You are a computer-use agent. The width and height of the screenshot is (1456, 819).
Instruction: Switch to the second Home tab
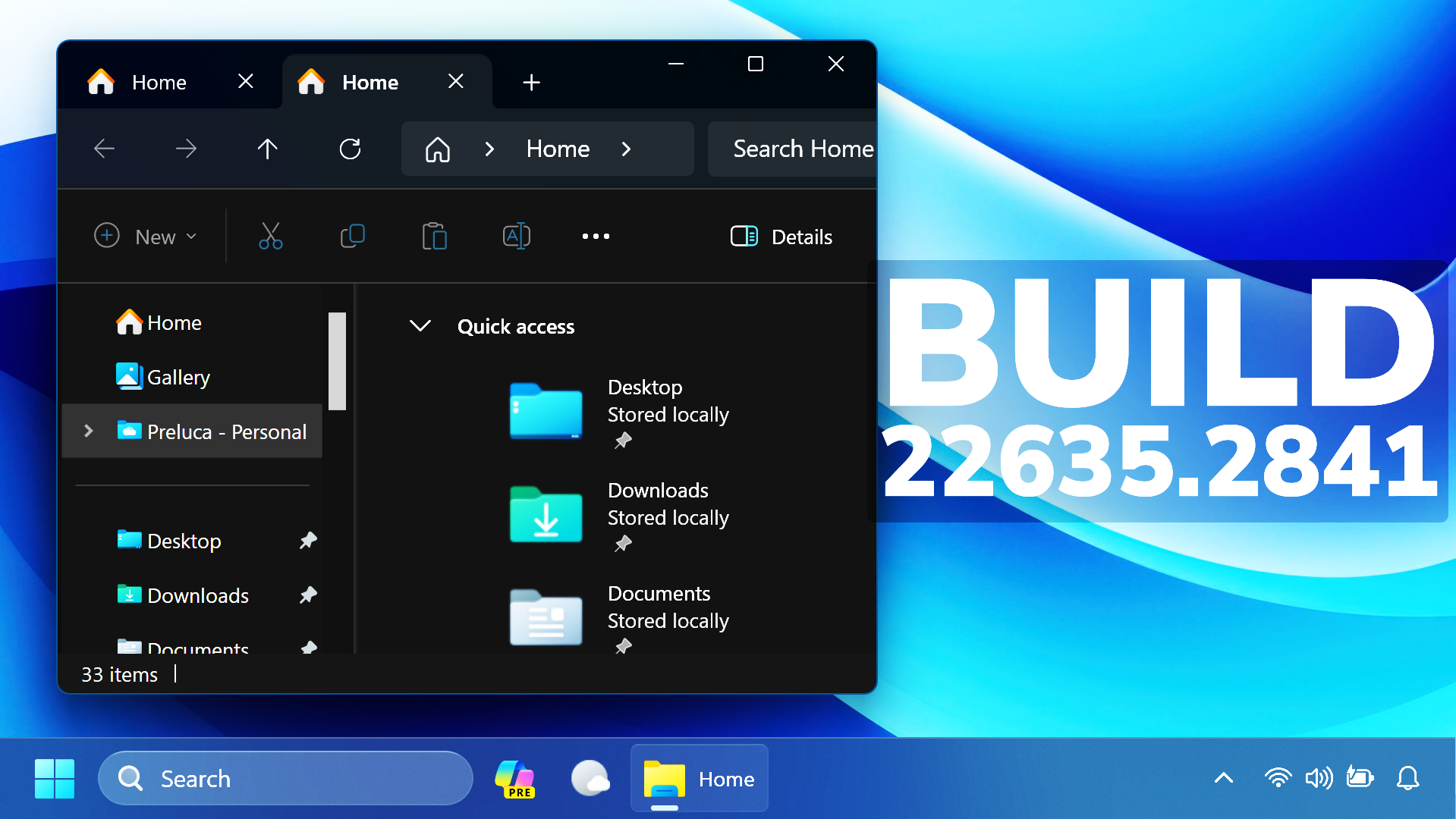(370, 81)
